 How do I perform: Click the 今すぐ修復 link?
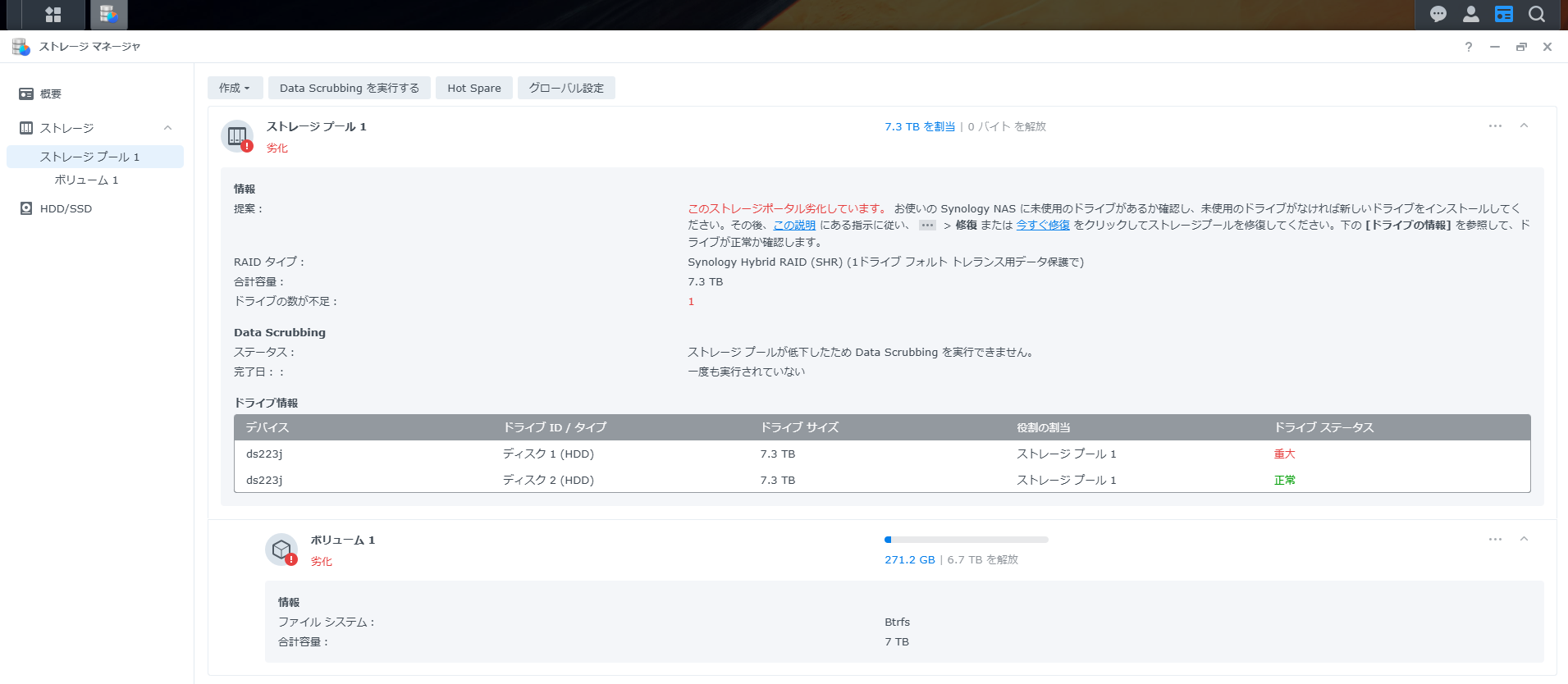[1043, 225]
